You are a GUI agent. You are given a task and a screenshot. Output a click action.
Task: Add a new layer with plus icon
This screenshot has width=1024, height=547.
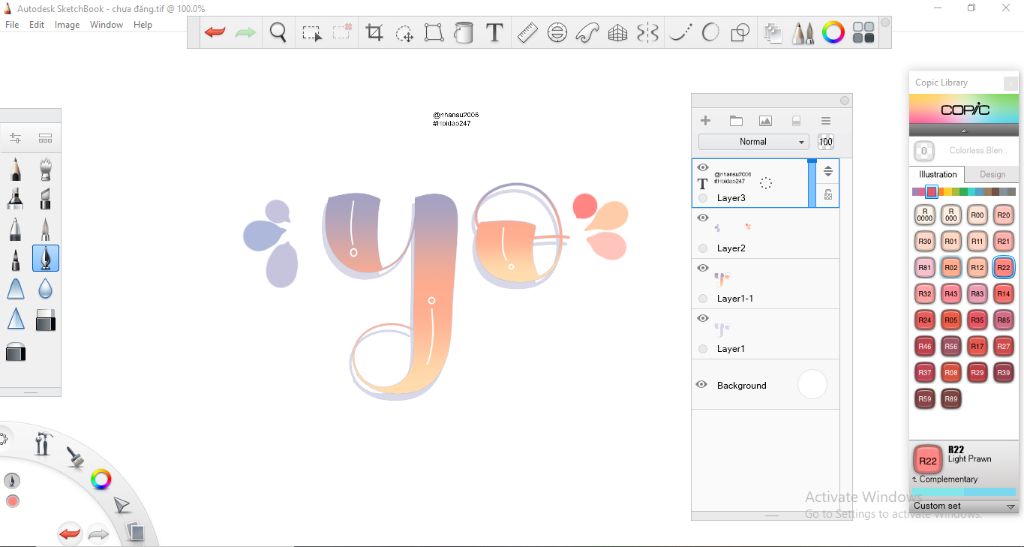coord(705,121)
